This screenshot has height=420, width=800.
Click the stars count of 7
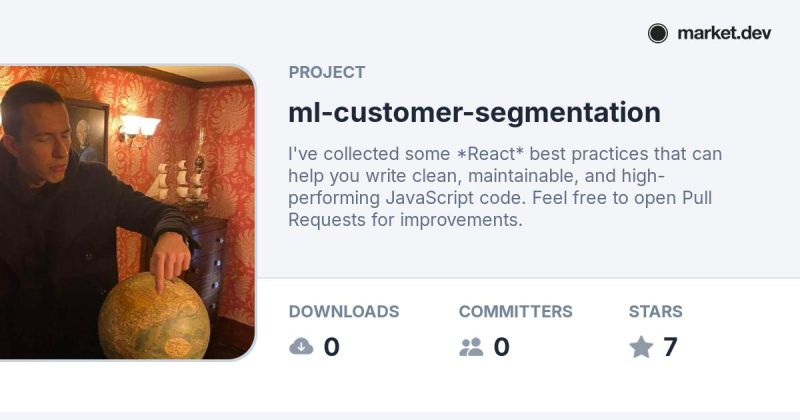670,347
